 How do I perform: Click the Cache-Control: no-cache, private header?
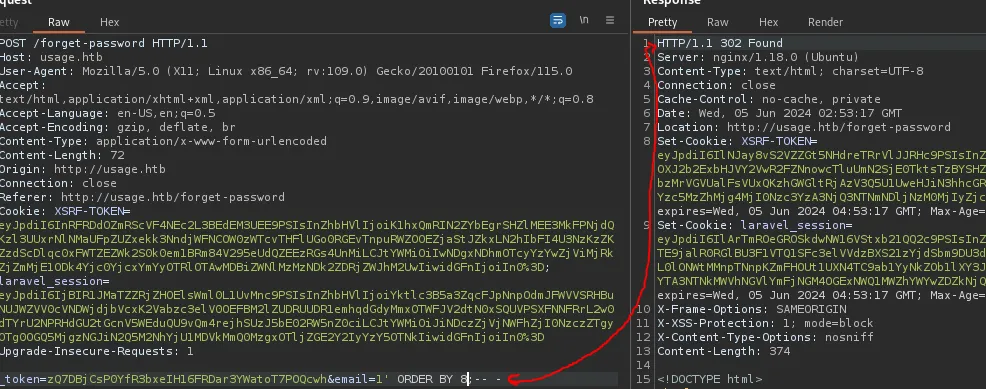[768, 99]
